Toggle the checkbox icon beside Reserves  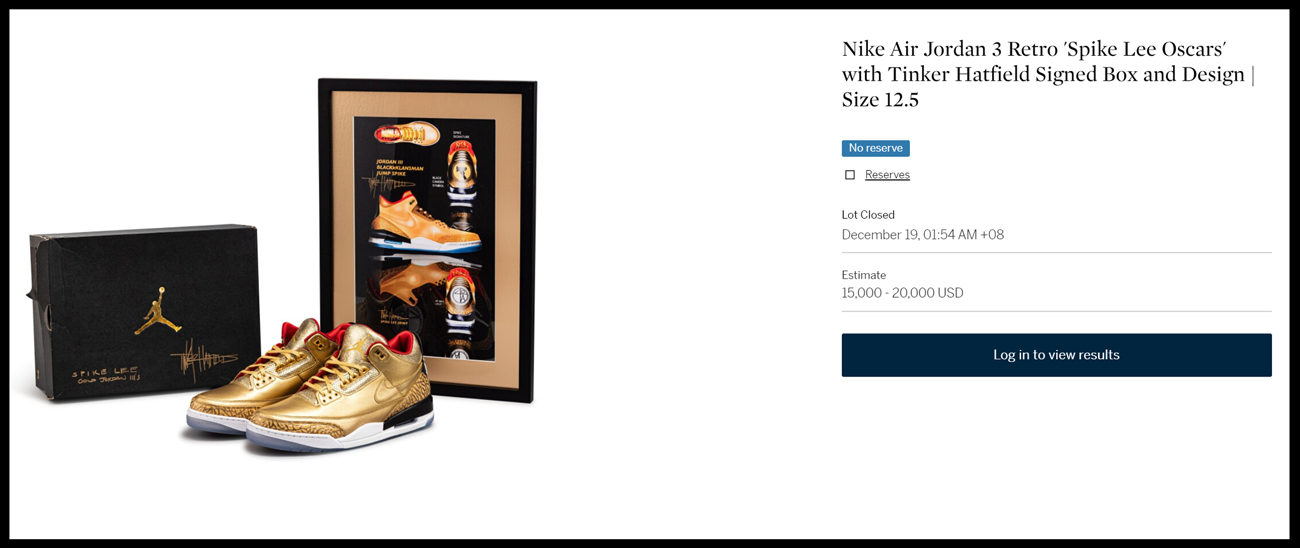(850, 175)
